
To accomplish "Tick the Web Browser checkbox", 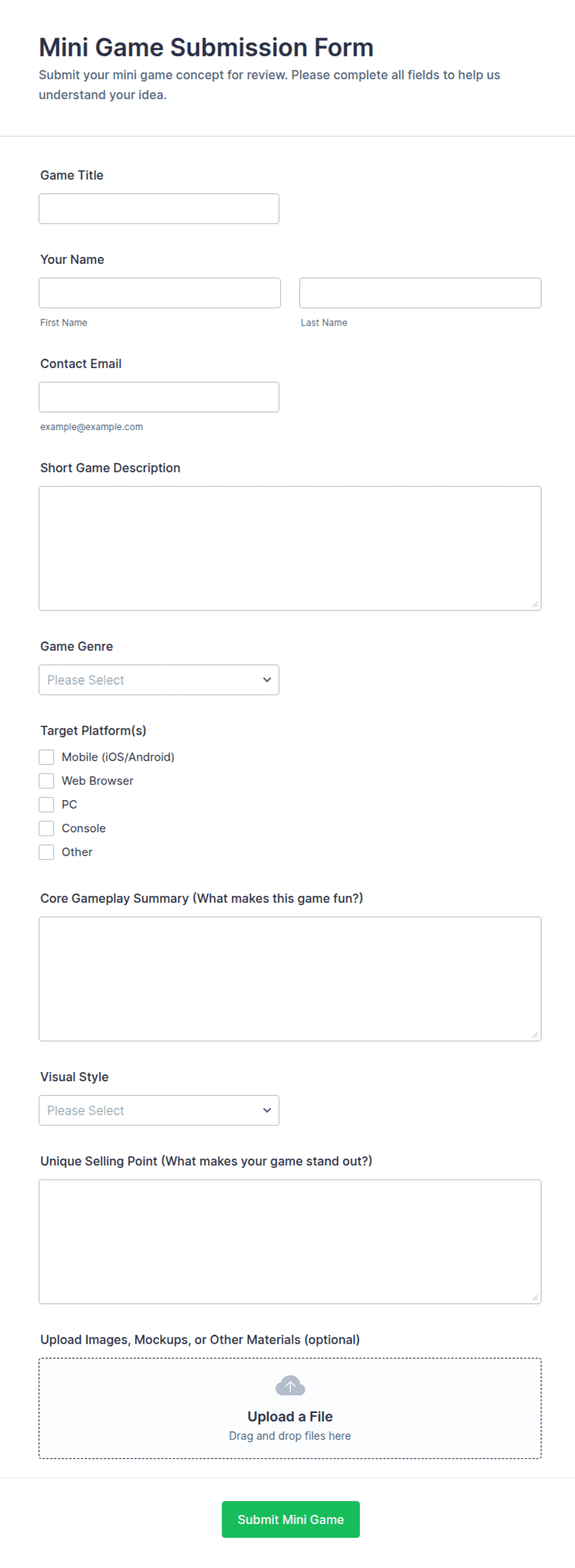I will [x=46, y=781].
